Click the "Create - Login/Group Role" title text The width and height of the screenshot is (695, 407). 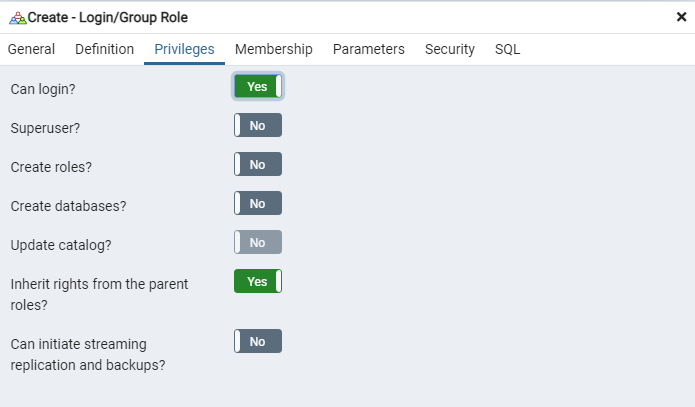point(107,17)
